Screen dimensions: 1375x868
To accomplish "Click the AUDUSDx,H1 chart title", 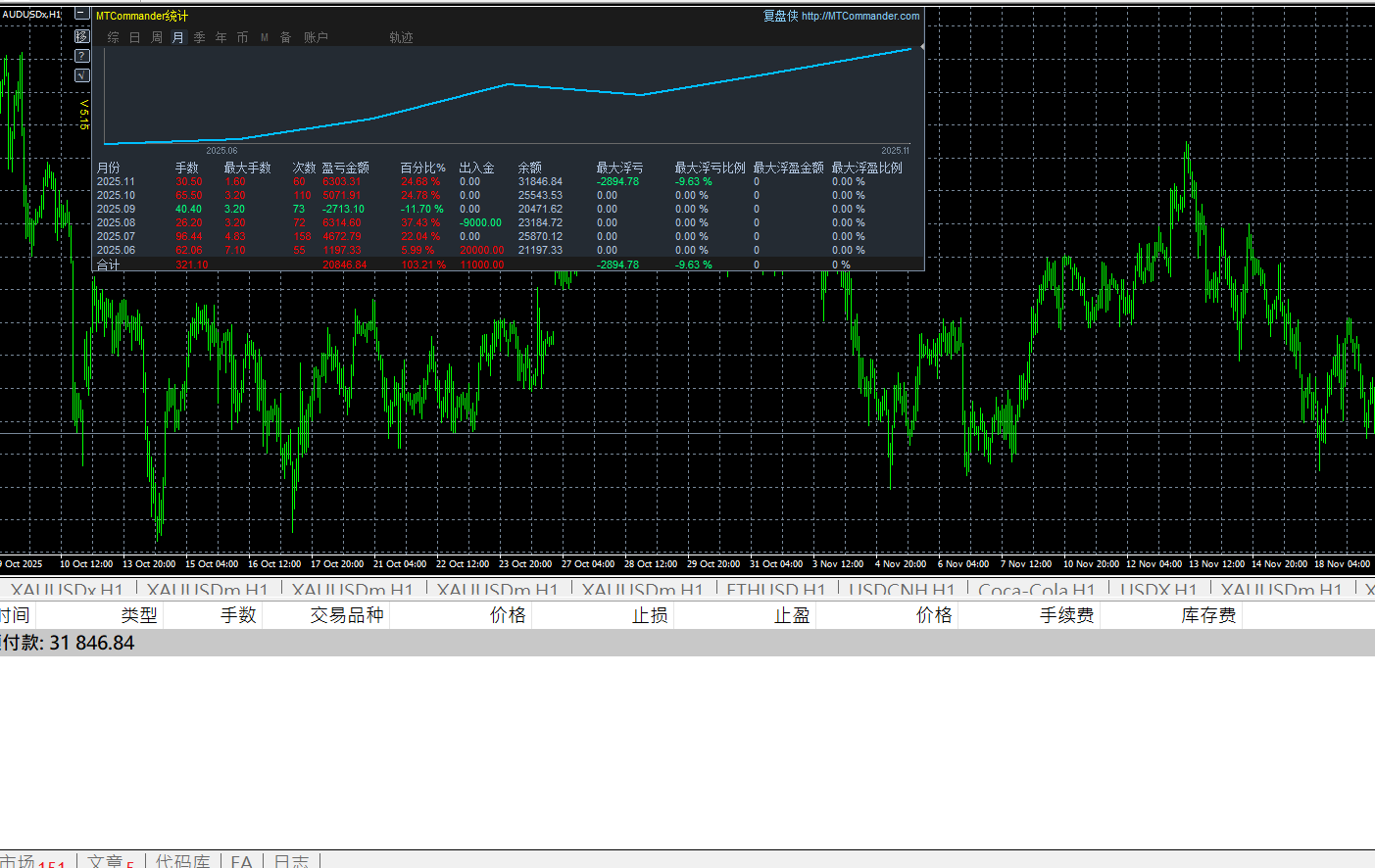I will (x=31, y=14).
